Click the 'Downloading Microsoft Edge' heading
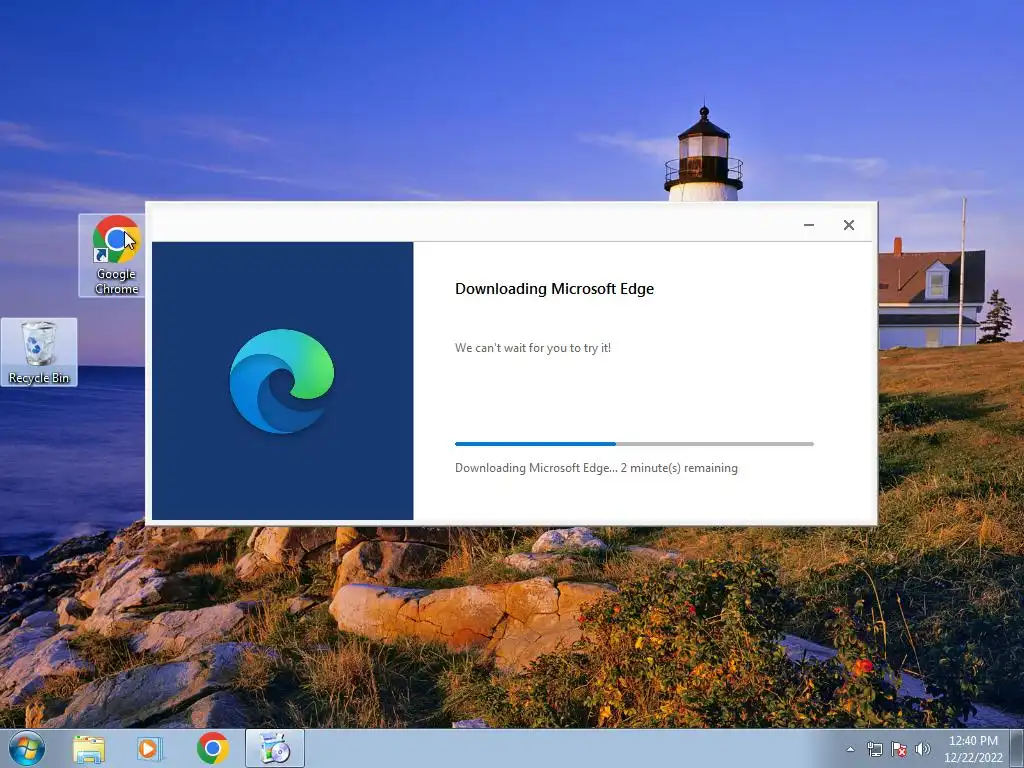 pyautogui.click(x=554, y=289)
